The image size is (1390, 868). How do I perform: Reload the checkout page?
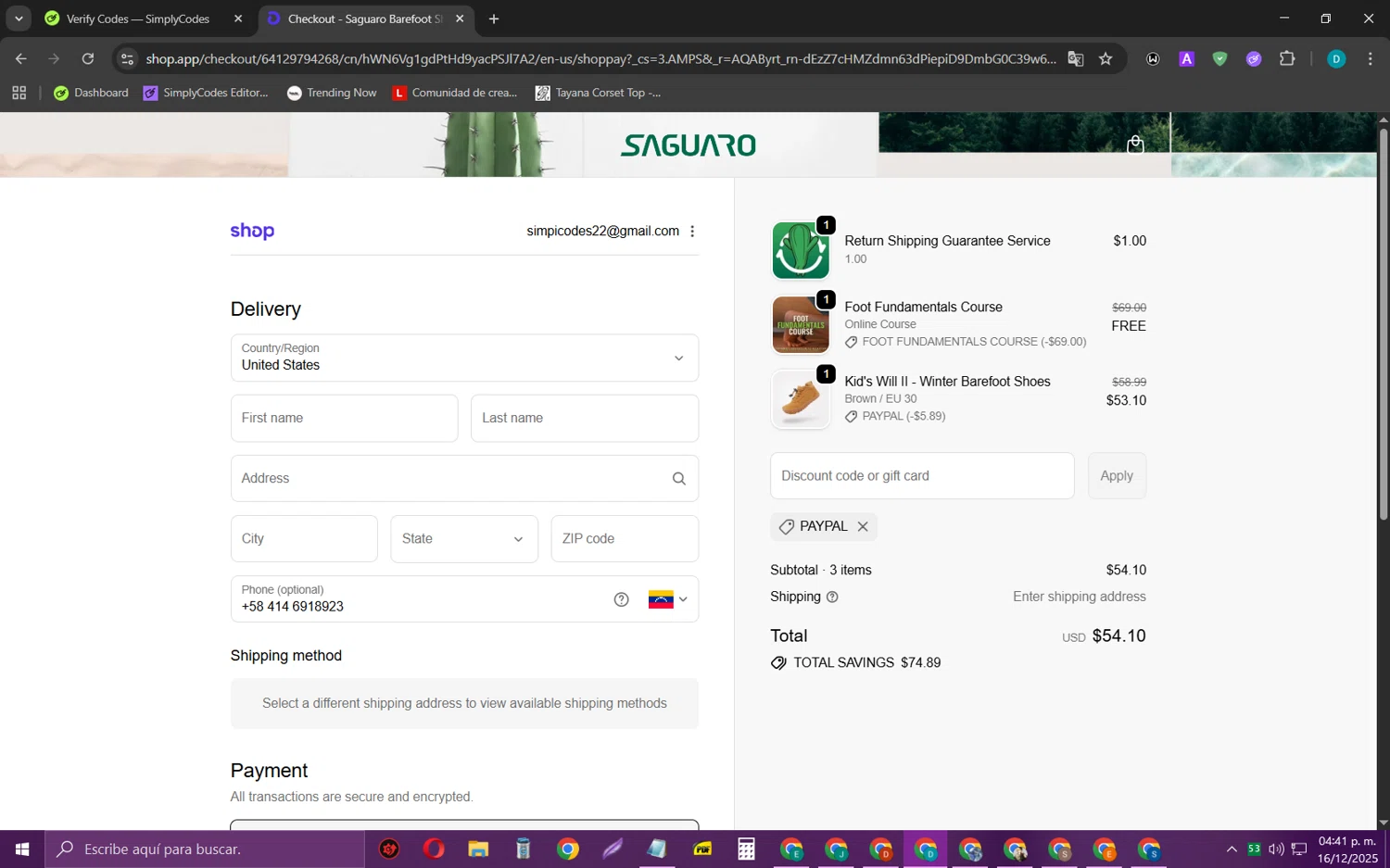tap(88, 59)
